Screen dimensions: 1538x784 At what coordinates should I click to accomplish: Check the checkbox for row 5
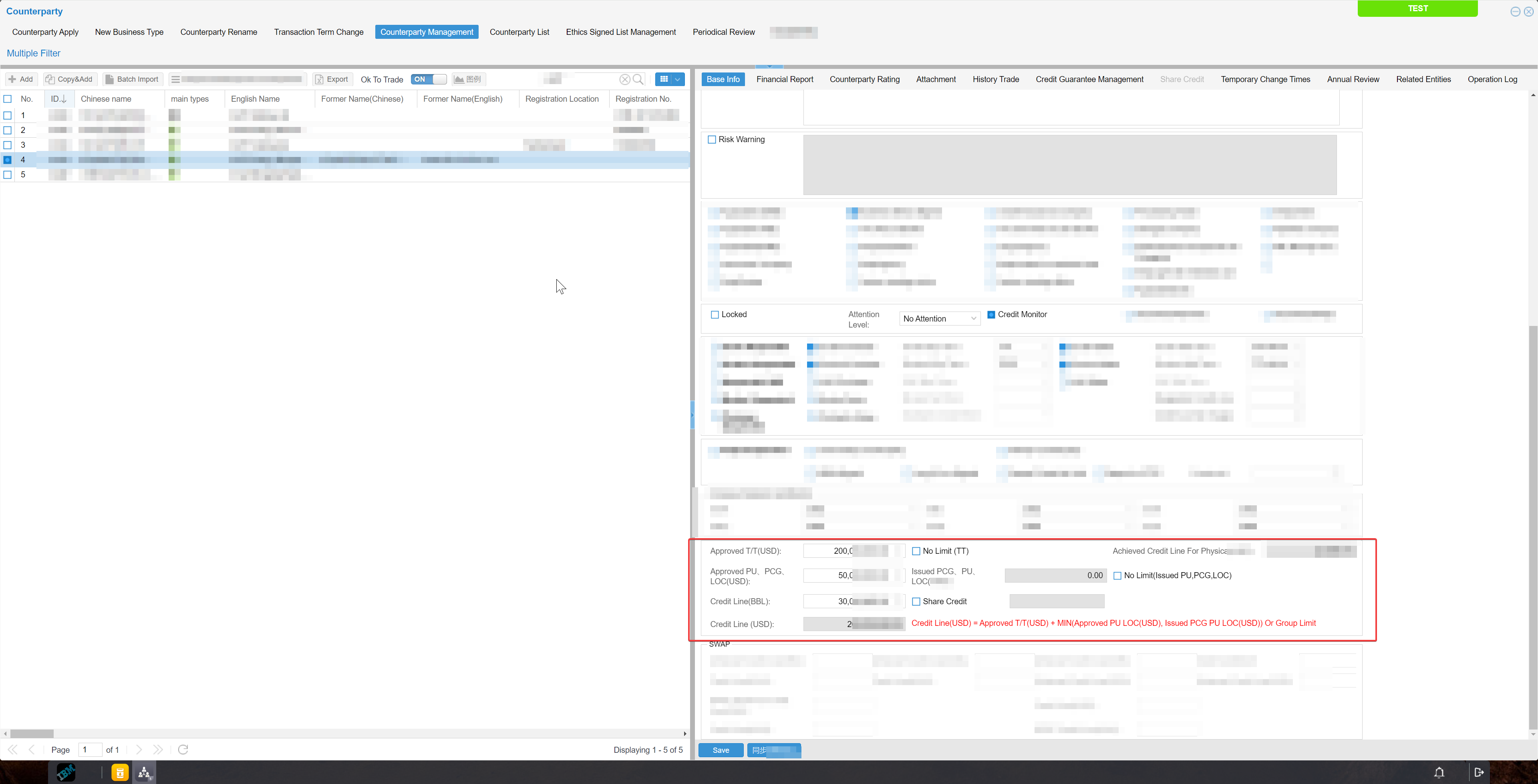click(x=8, y=175)
